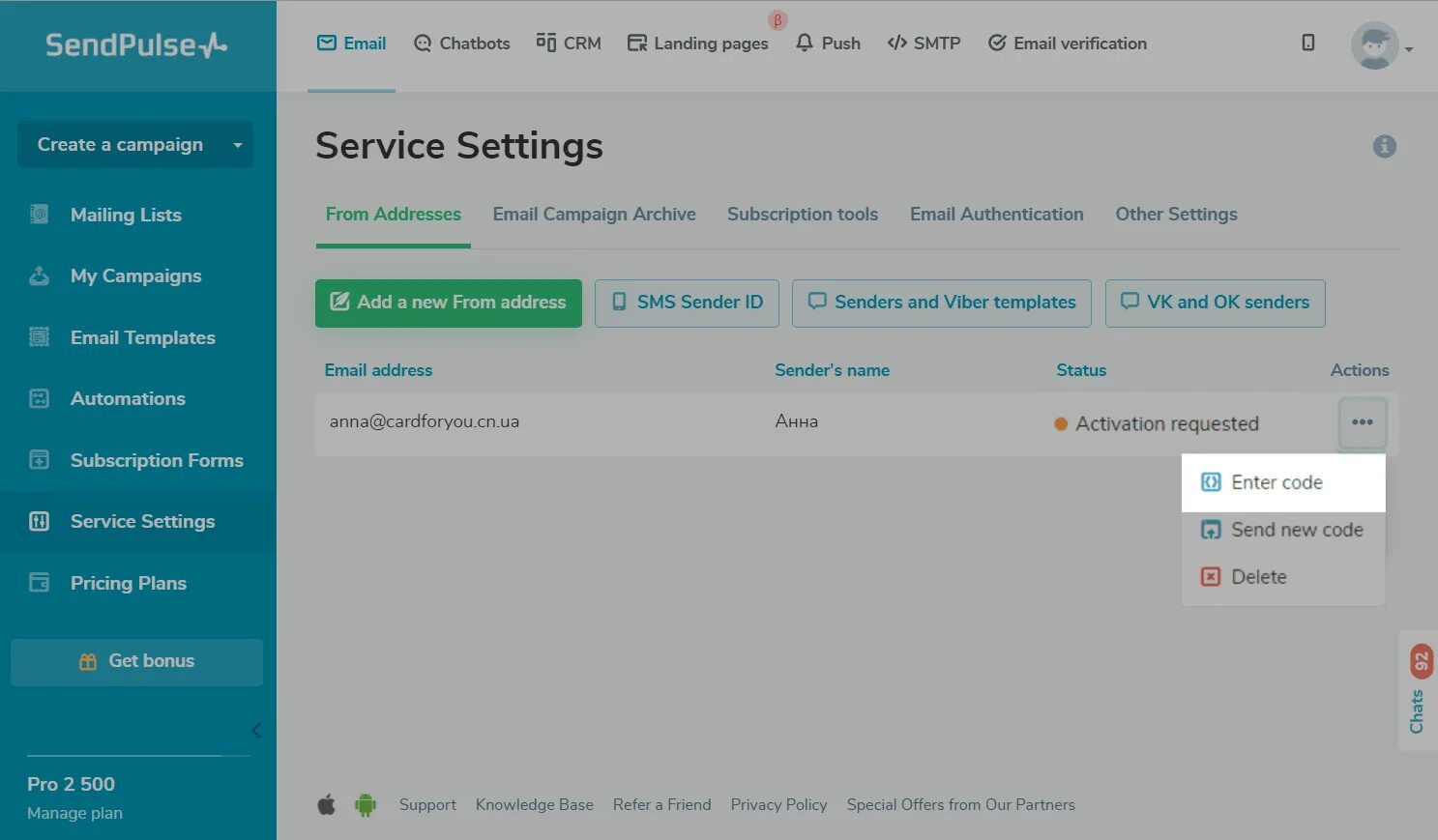Click the Activation requested status

(1157, 423)
